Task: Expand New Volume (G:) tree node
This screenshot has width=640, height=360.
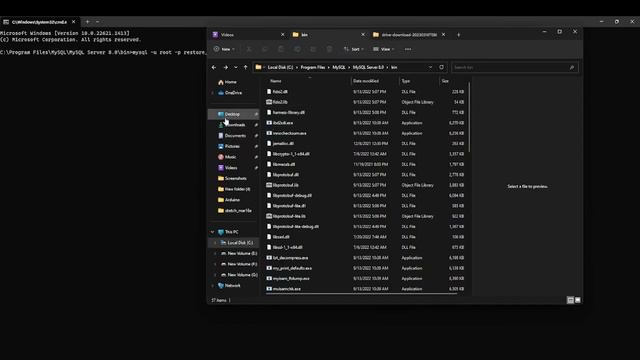Action: click(x=215, y=275)
